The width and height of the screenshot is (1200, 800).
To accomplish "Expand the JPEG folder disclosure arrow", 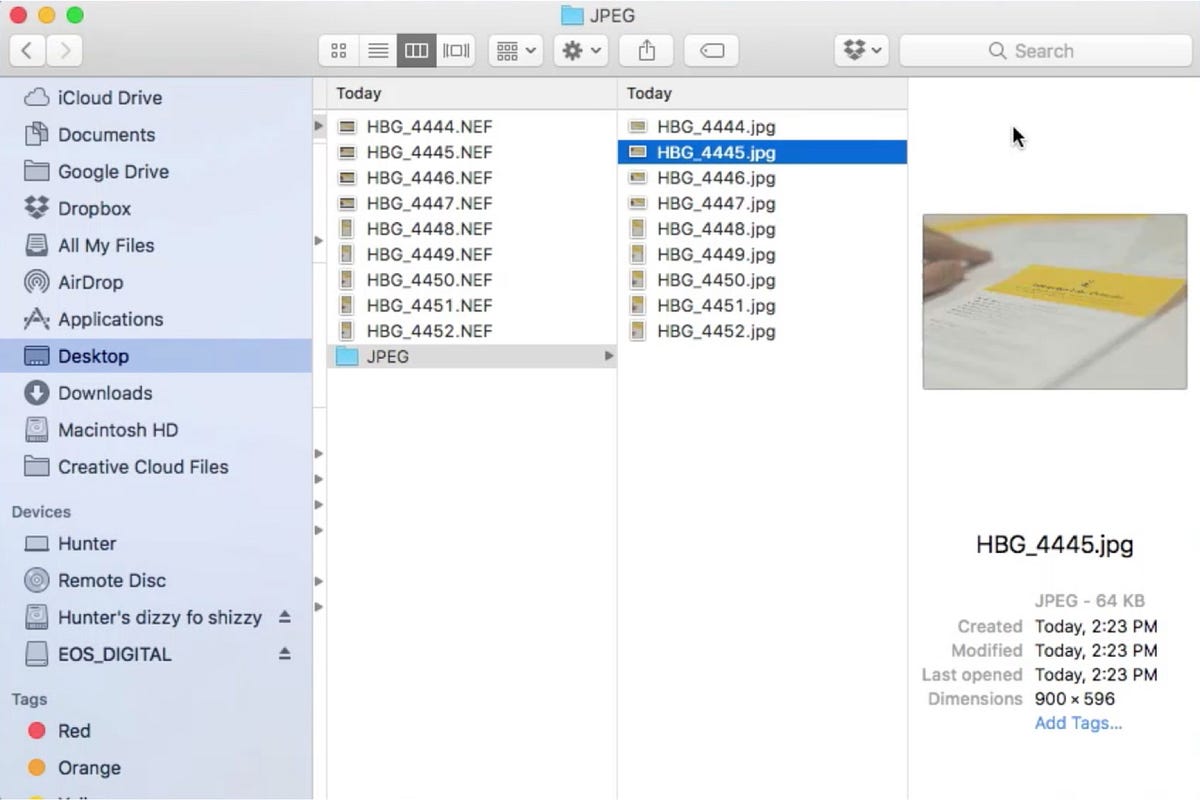I will coord(607,356).
